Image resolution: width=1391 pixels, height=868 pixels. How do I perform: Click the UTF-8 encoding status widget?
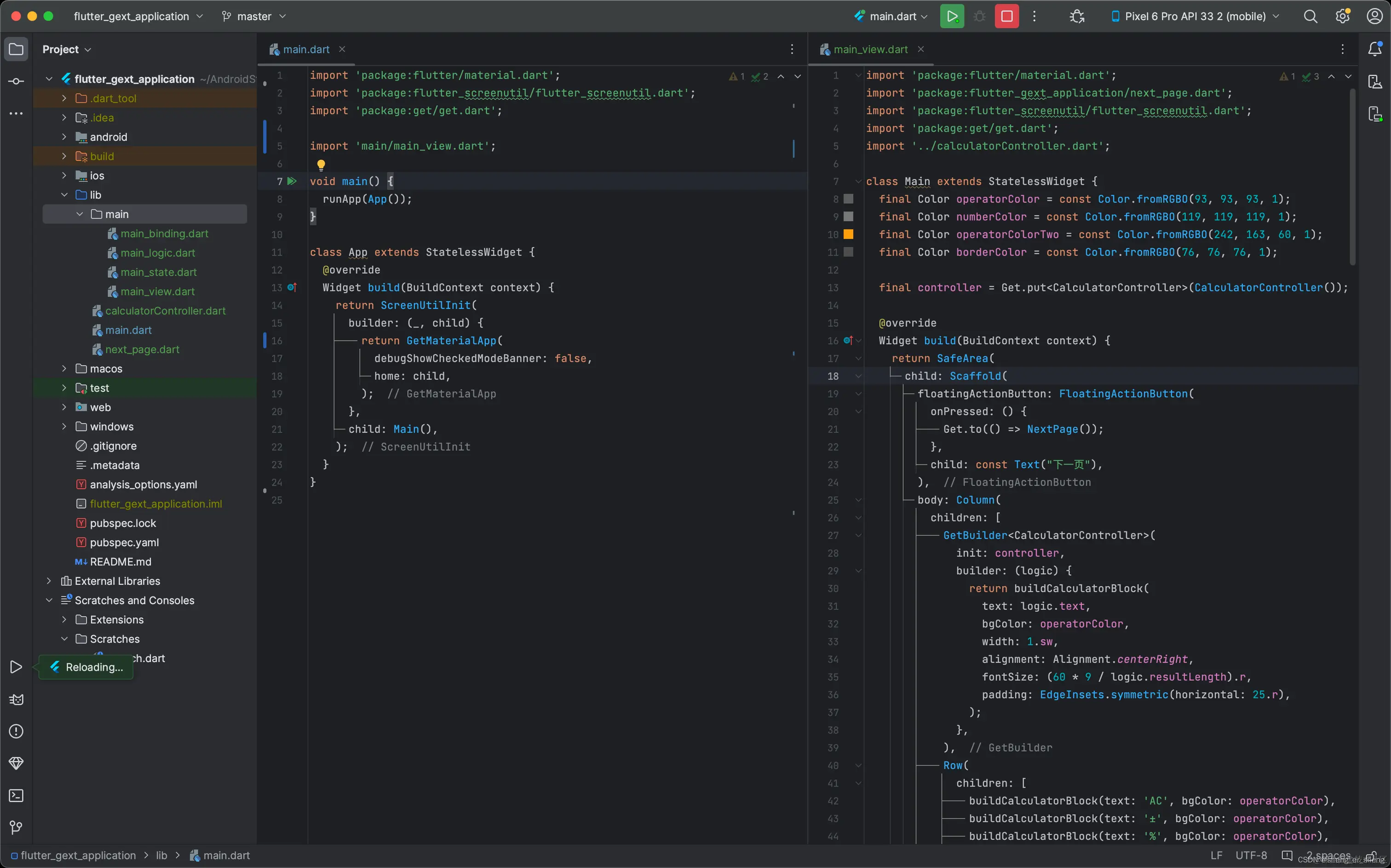click(1251, 855)
